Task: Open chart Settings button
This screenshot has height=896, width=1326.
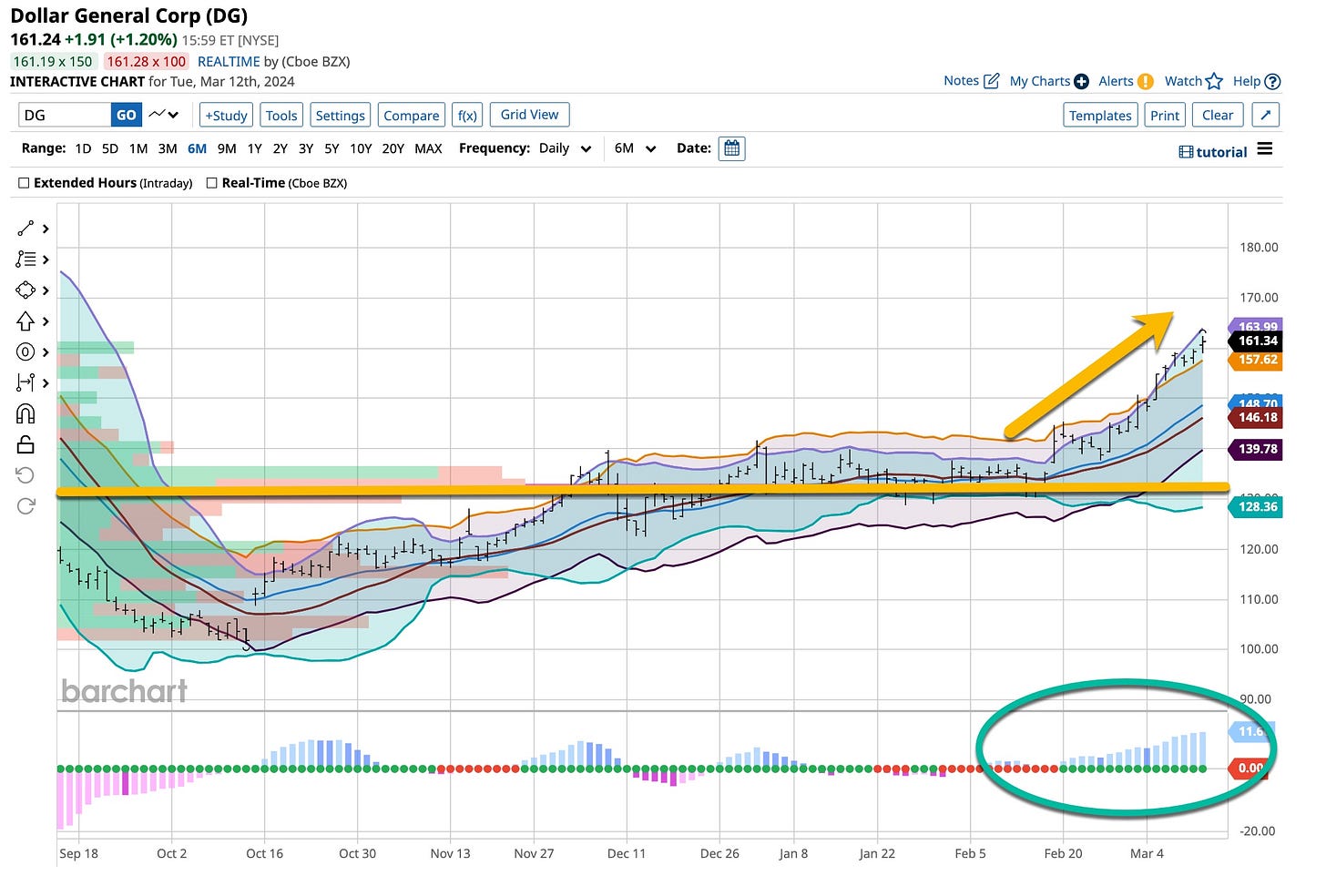Action: [340, 115]
